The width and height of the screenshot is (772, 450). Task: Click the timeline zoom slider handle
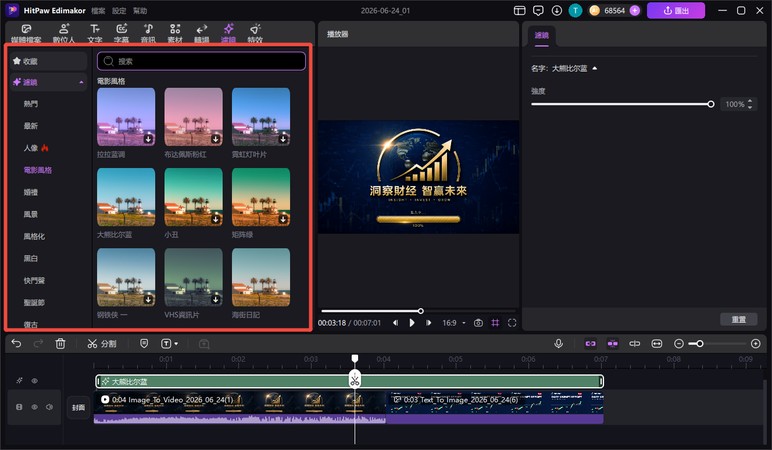click(700, 343)
